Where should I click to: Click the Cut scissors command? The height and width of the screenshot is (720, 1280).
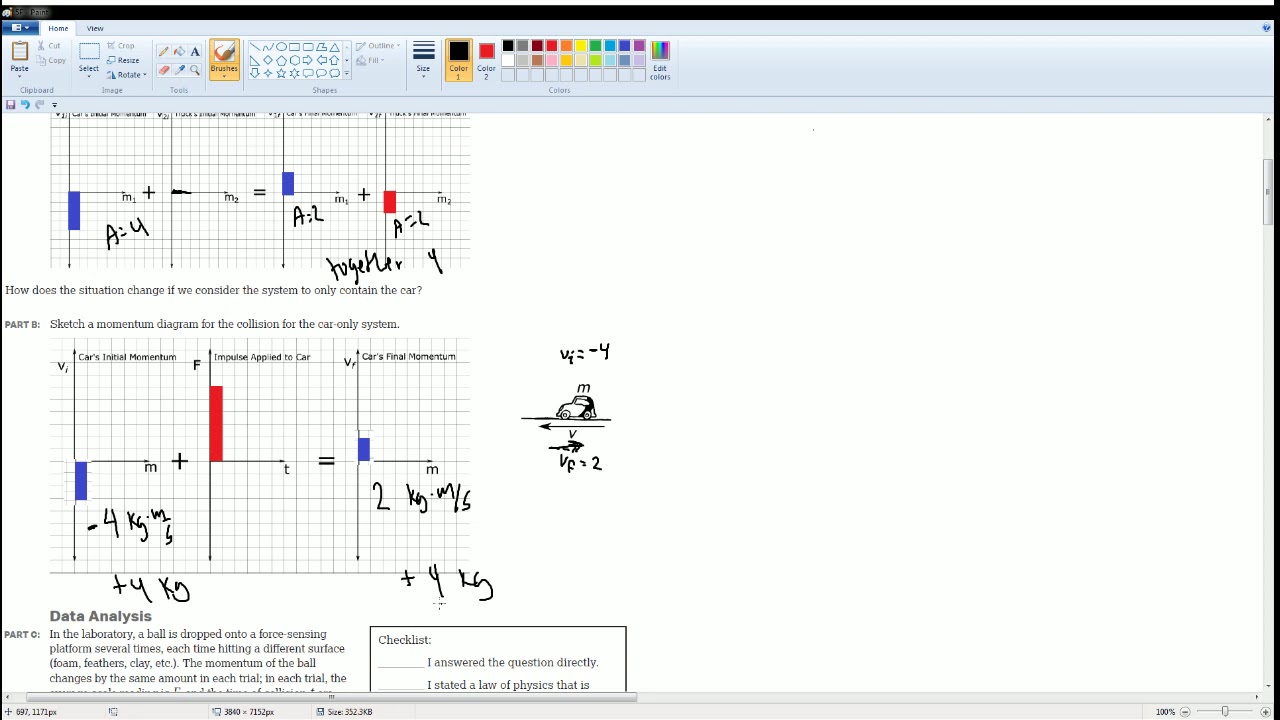pyautogui.click(x=48, y=46)
